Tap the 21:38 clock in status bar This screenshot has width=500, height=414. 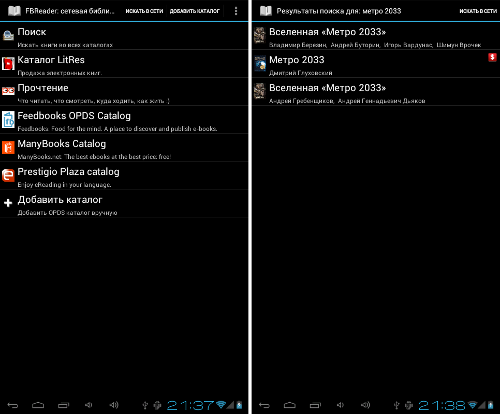point(442,405)
